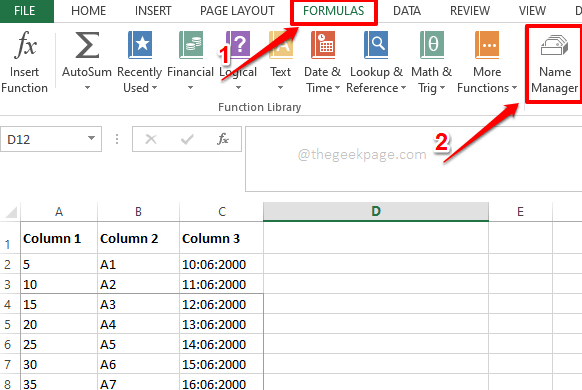Click the formula bar fx insert function icon
Image resolution: width=582 pixels, height=390 pixels.
pos(223,140)
